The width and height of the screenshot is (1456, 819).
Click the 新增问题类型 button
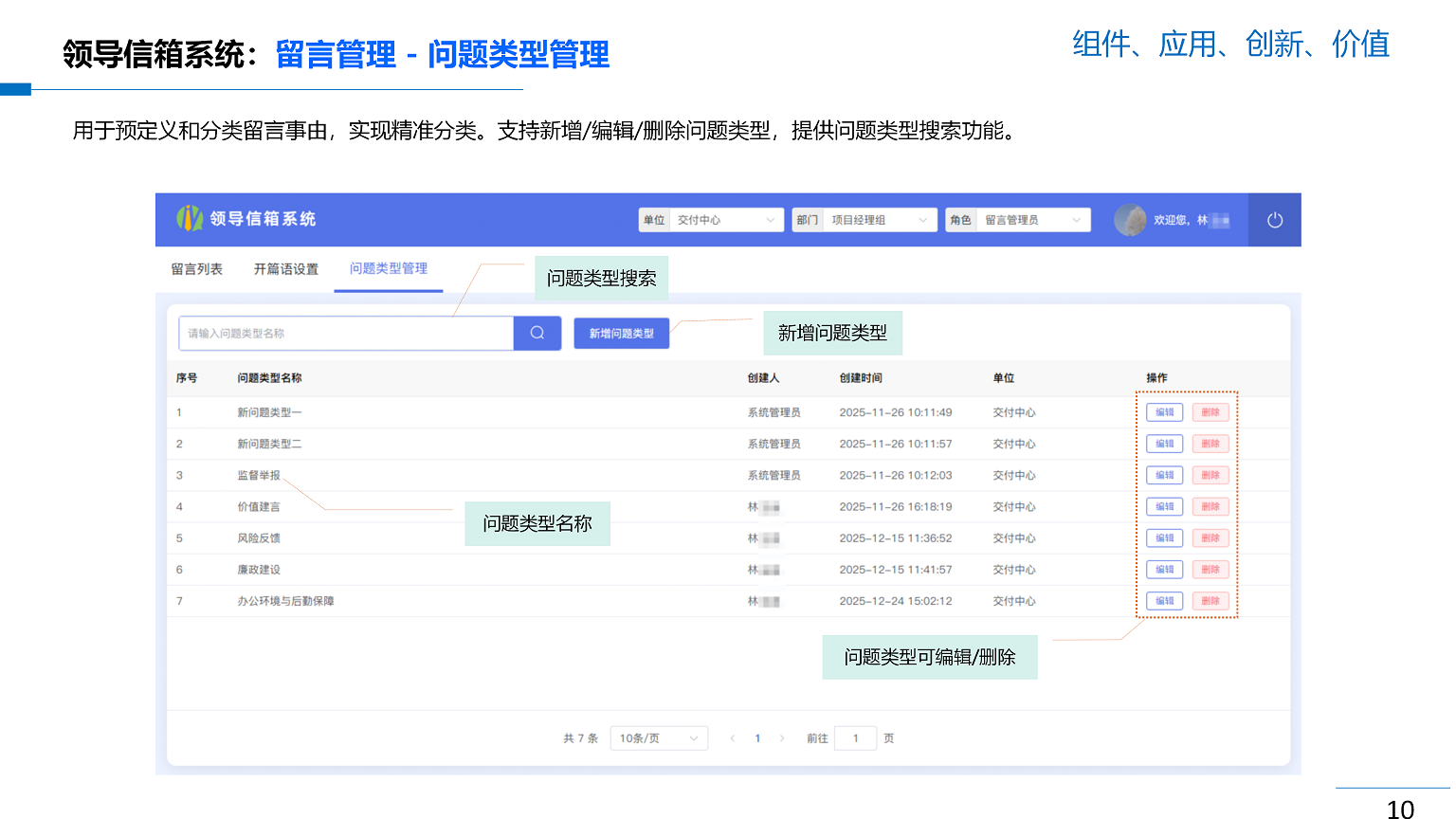click(x=621, y=333)
